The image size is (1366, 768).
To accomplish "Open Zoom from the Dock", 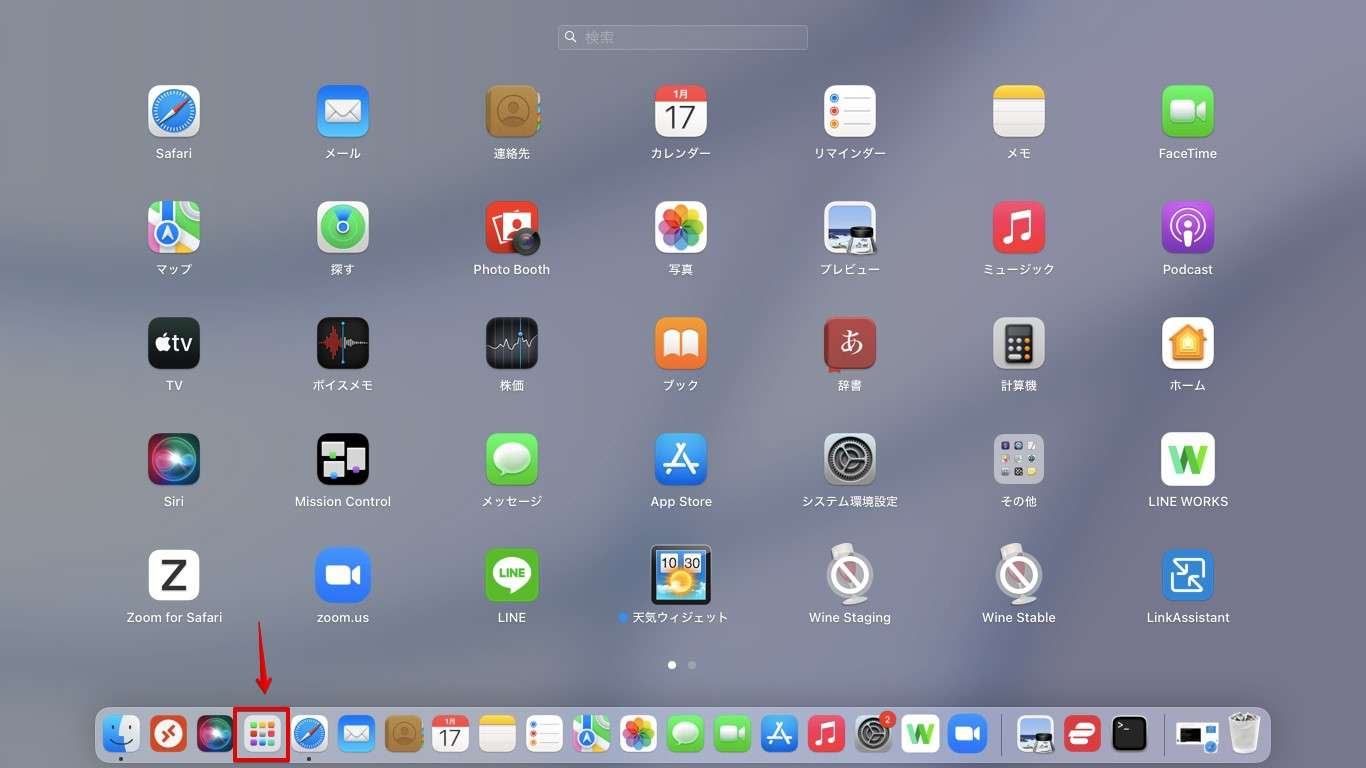I will 967,735.
